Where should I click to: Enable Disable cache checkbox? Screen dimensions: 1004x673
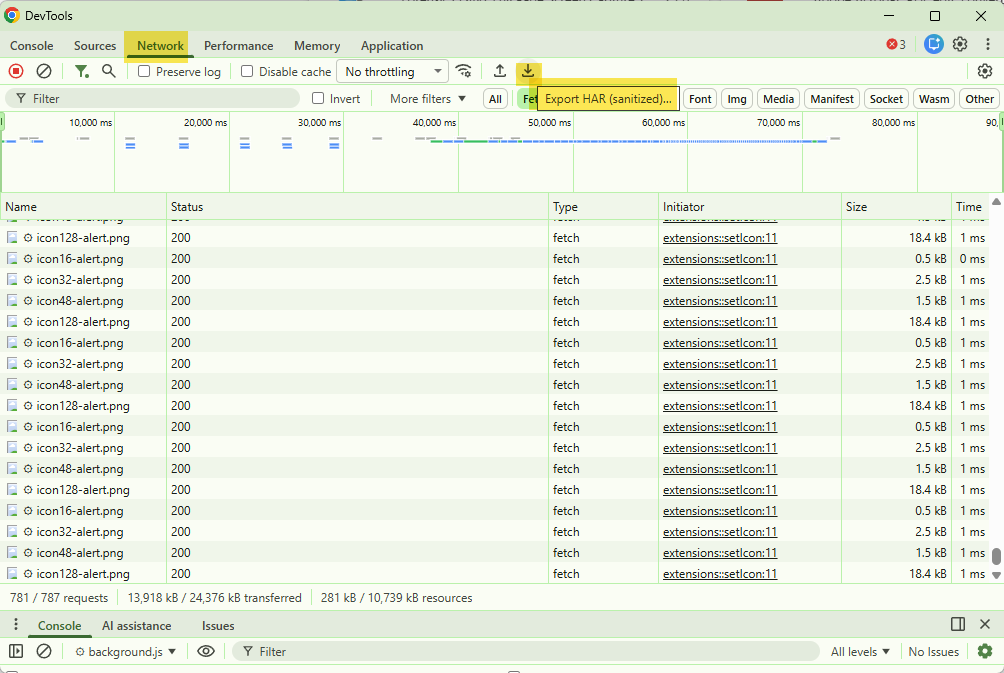pos(247,71)
